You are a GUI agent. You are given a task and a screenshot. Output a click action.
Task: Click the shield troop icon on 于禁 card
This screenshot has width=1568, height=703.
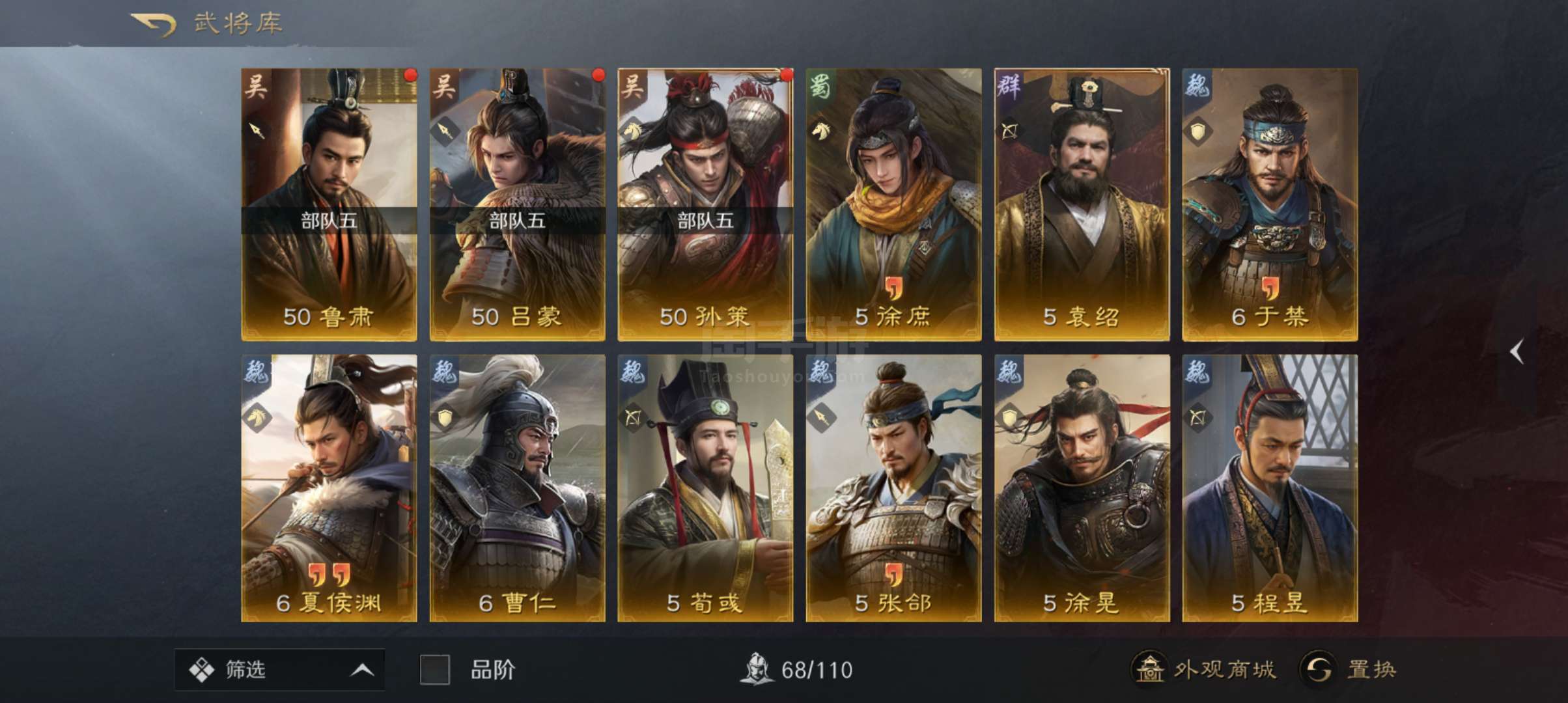[x=1198, y=131]
